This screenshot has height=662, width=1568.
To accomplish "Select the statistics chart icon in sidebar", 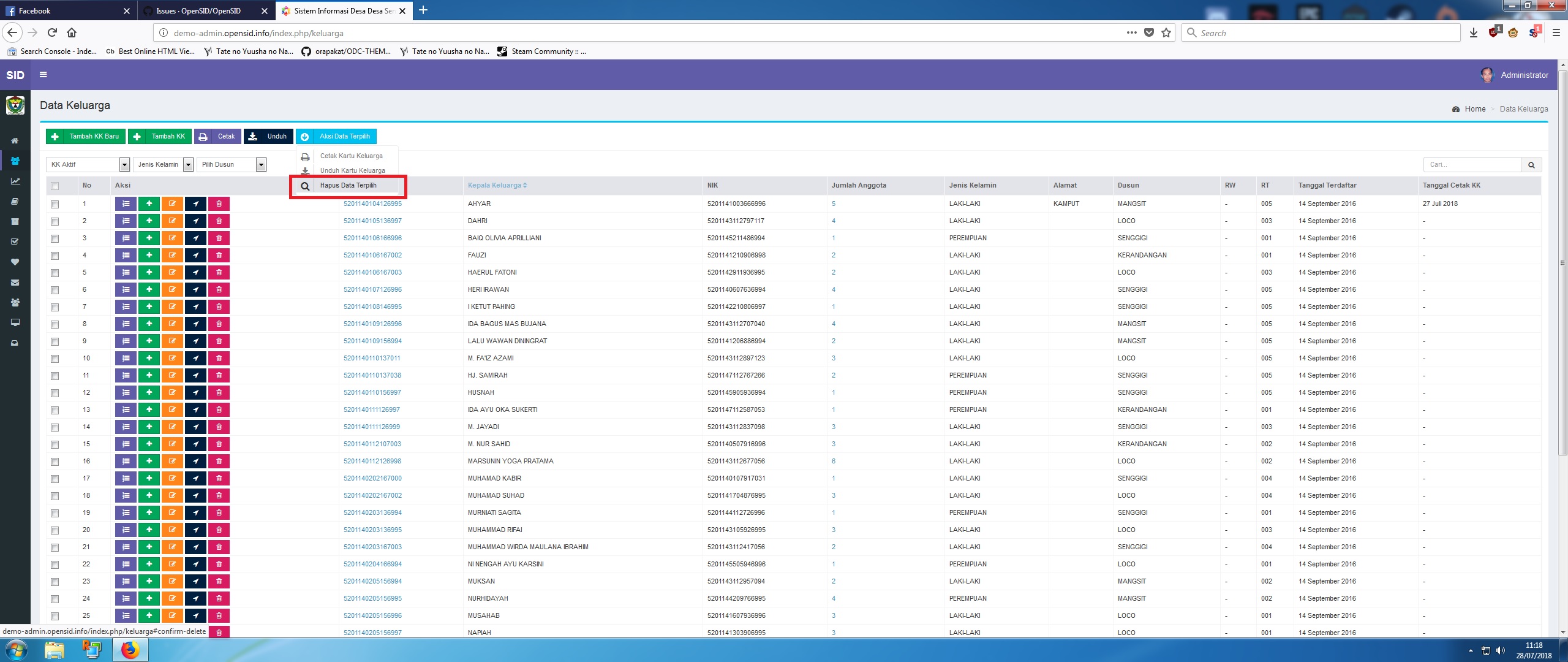I will point(15,181).
